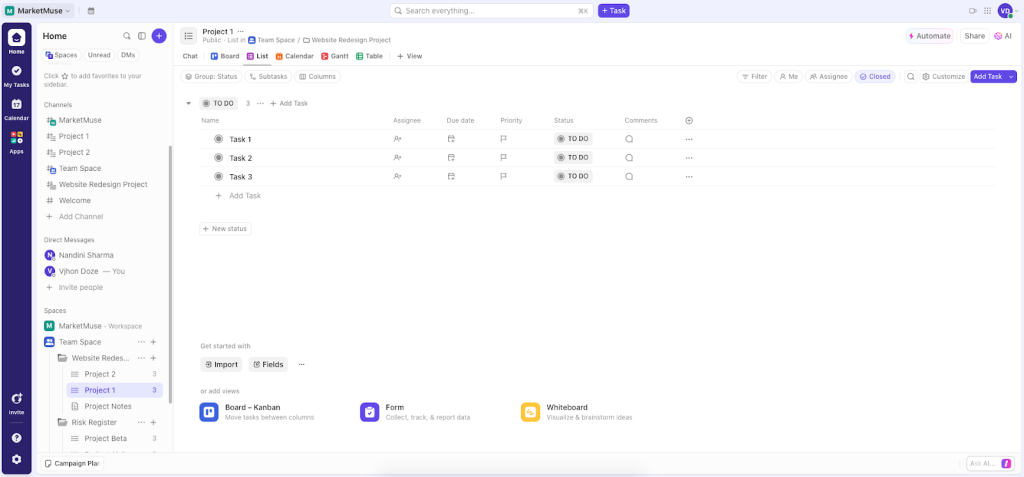Collapse the TO DO group arrow
Image resolution: width=1024 pixels, height=477 pixels.
188,103
